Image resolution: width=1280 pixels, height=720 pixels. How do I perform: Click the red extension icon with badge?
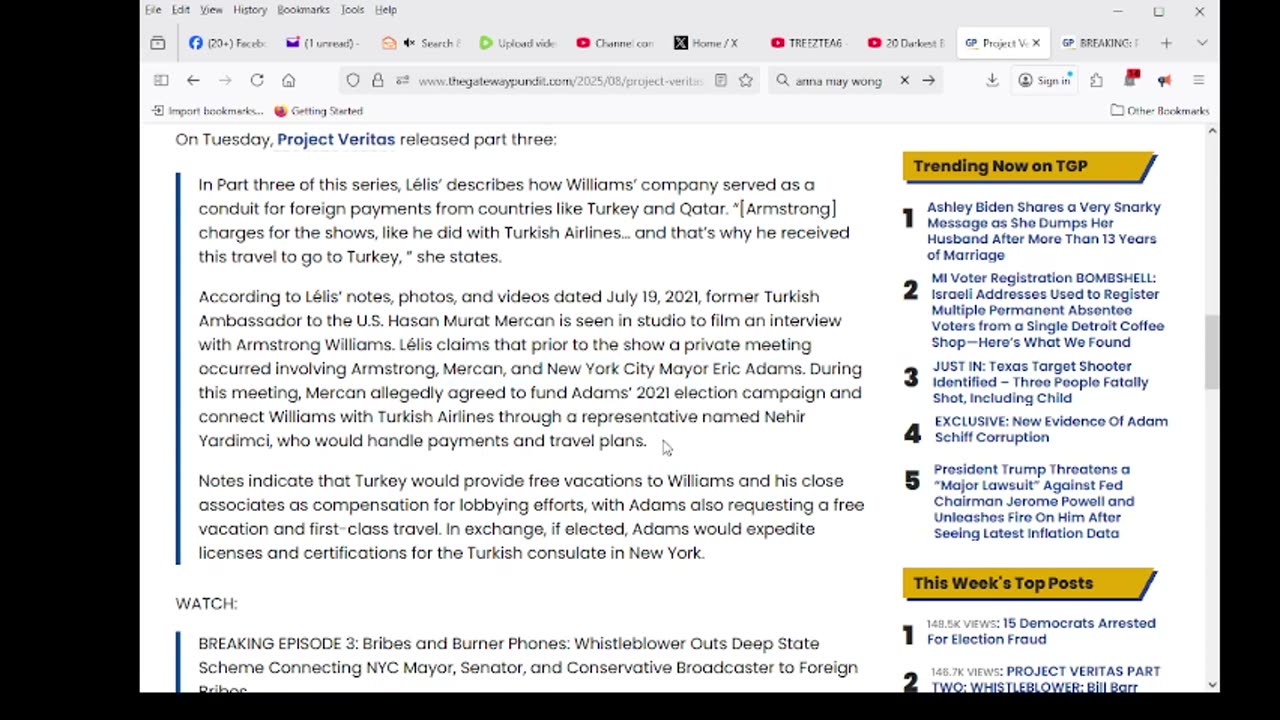tap(1132, 79)
